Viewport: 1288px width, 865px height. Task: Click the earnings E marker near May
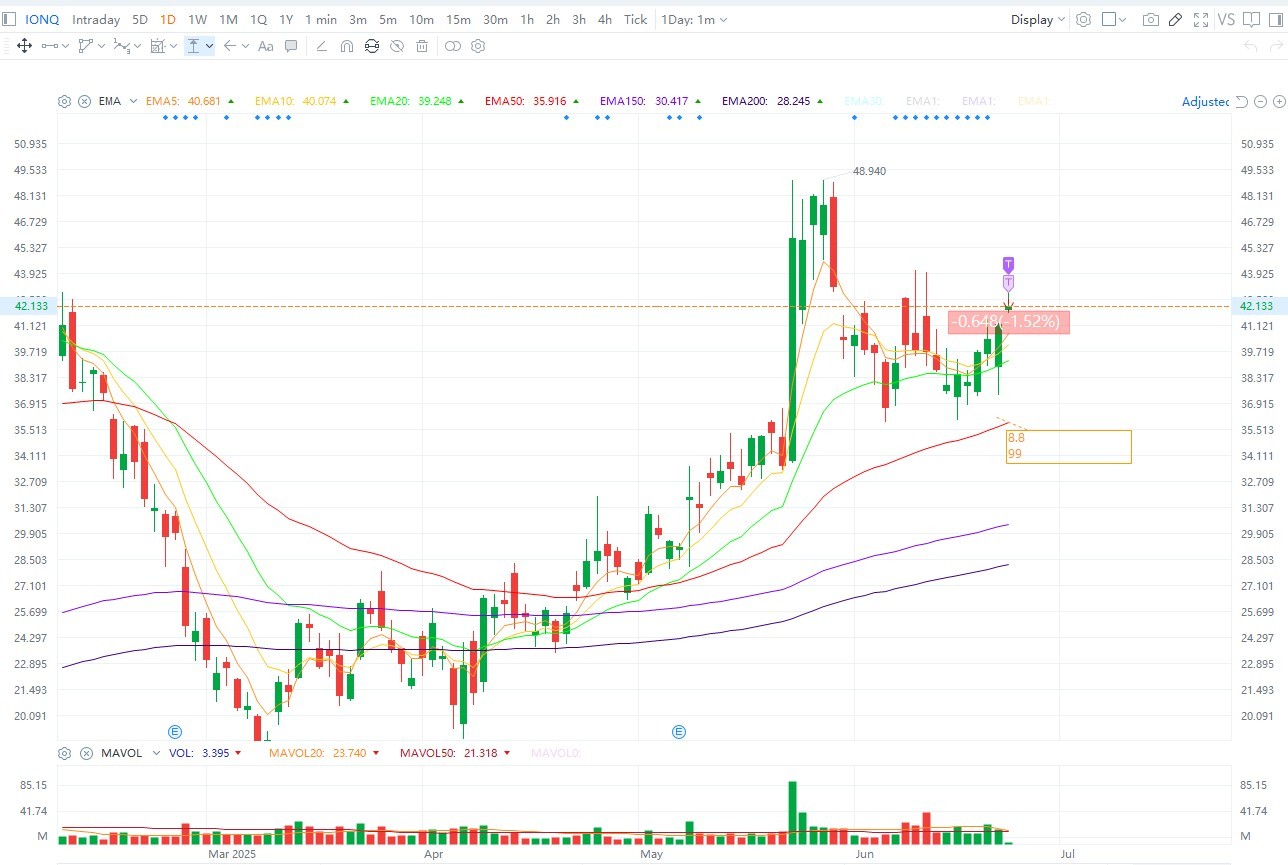click(679, 732)
